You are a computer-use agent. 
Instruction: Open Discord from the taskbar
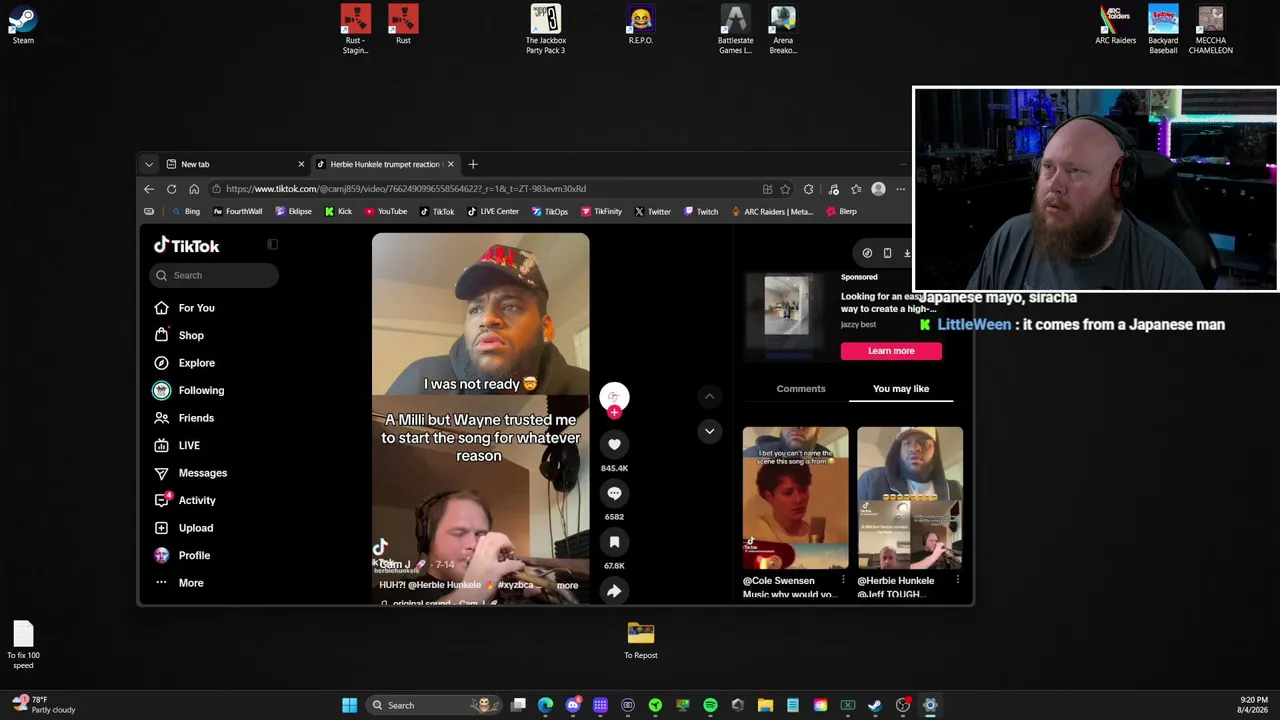point(573,705)
